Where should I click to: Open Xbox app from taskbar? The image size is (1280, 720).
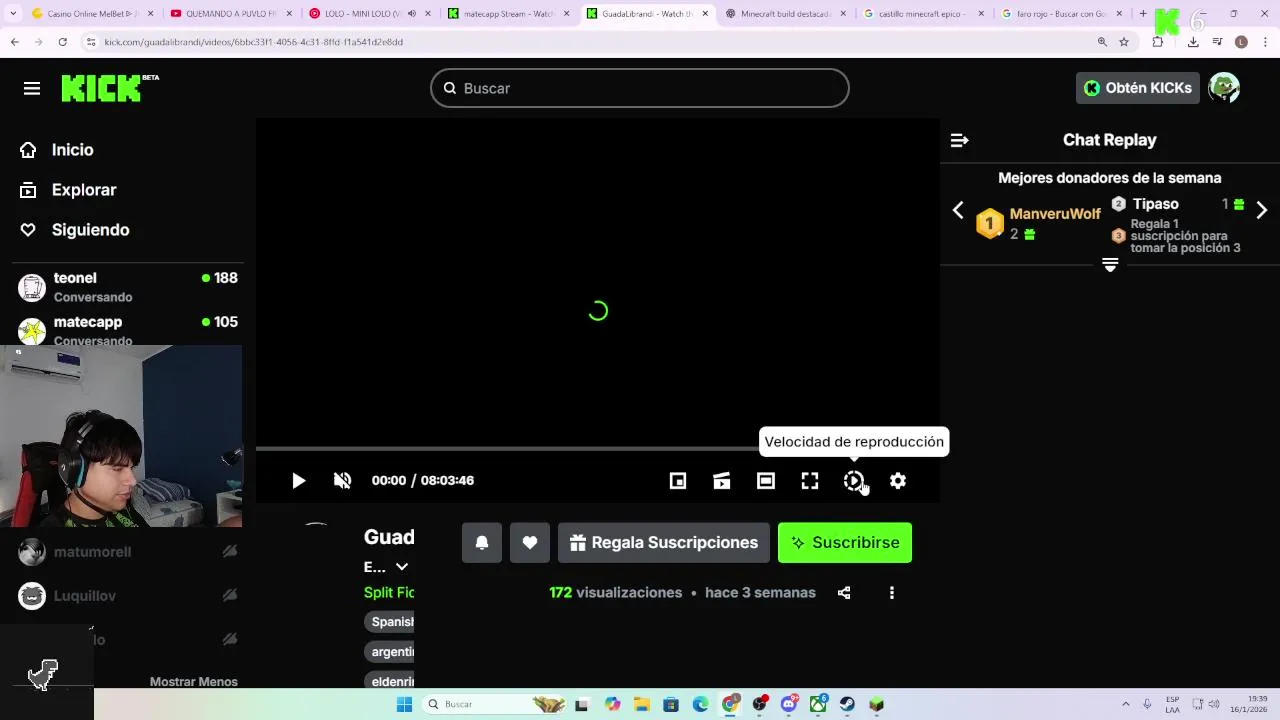coord(818,704)
